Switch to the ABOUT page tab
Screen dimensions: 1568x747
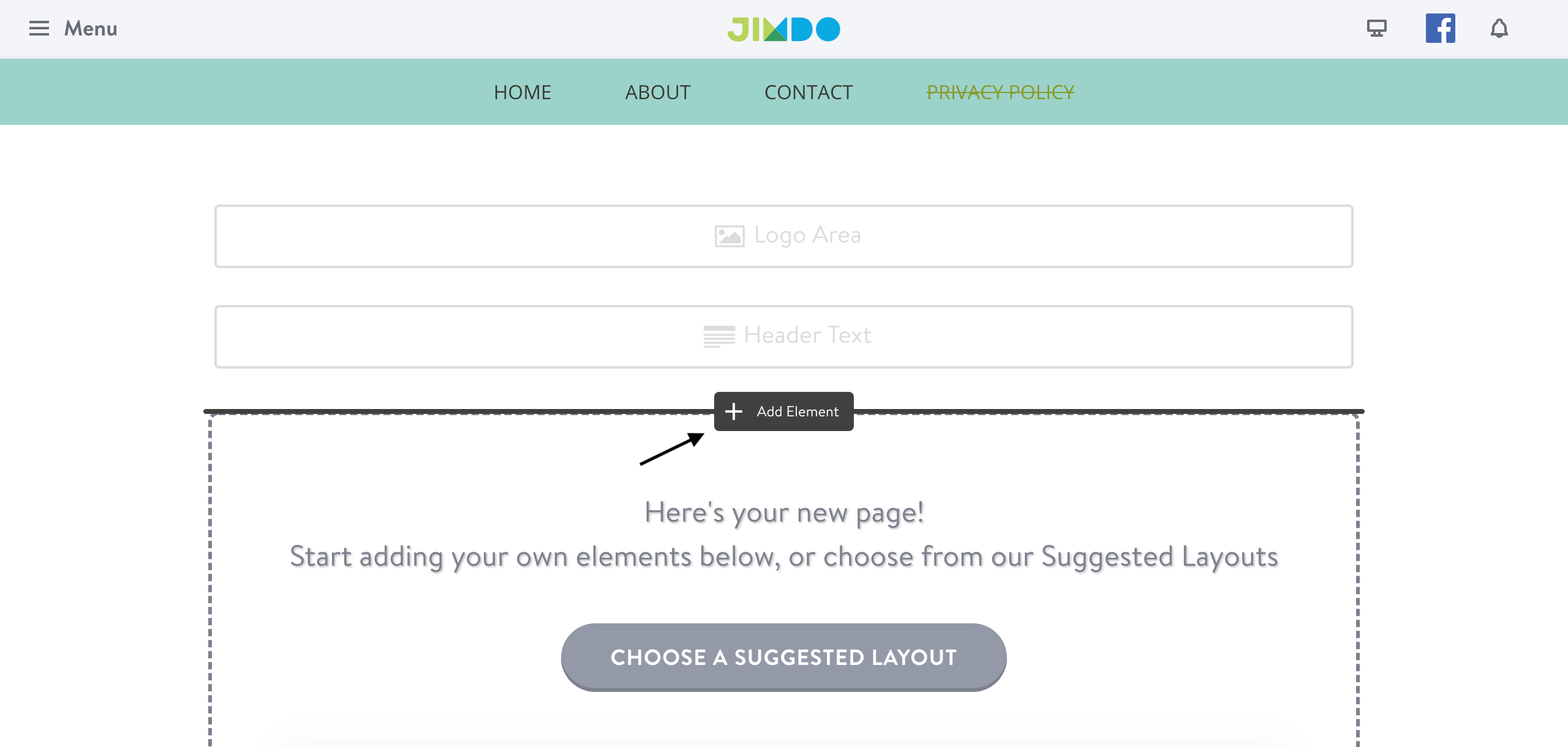[x=657, y=92]
